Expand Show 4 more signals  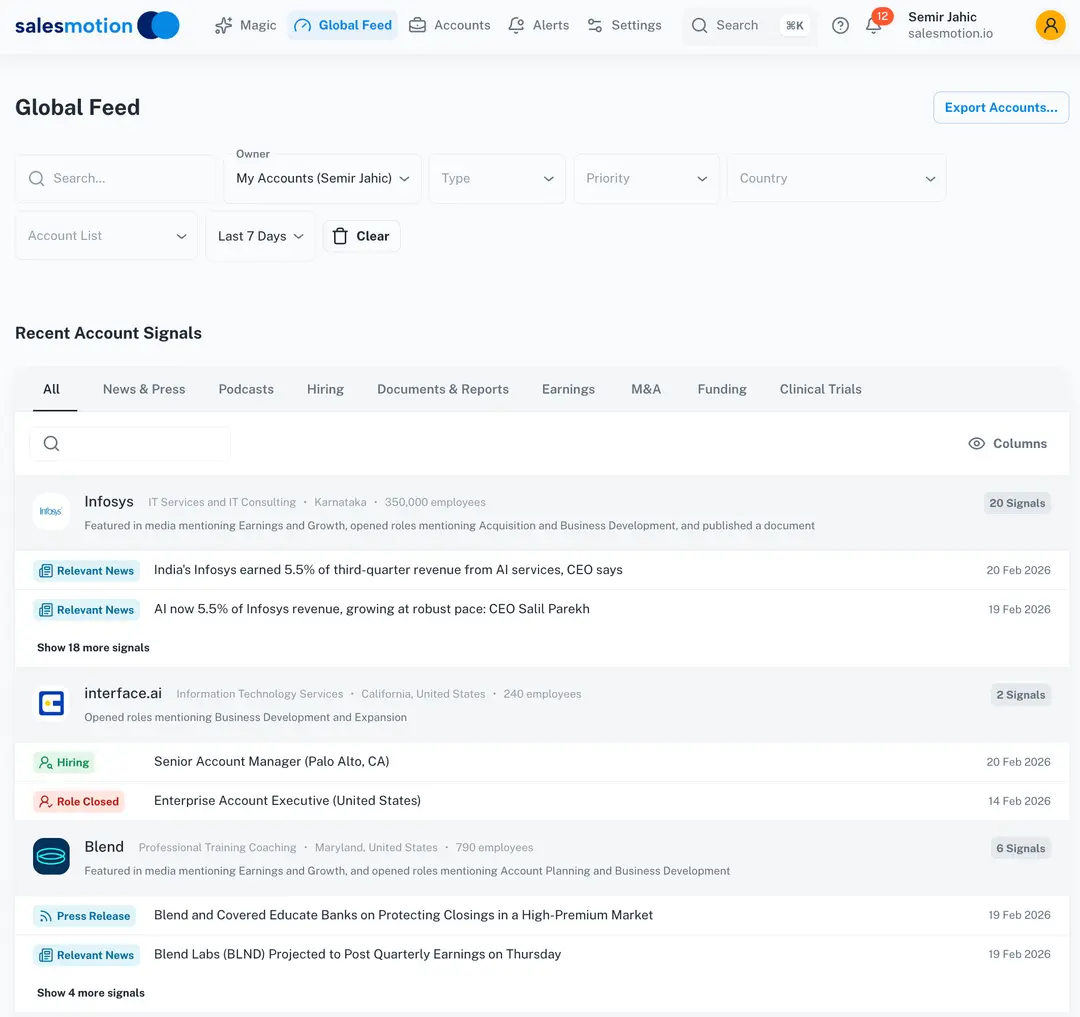(91, 993)
